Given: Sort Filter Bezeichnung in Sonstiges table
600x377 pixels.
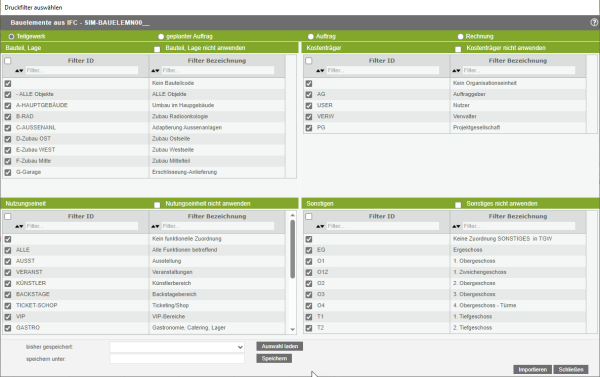Looking at the screenshot, I should (x=456, y=226).
